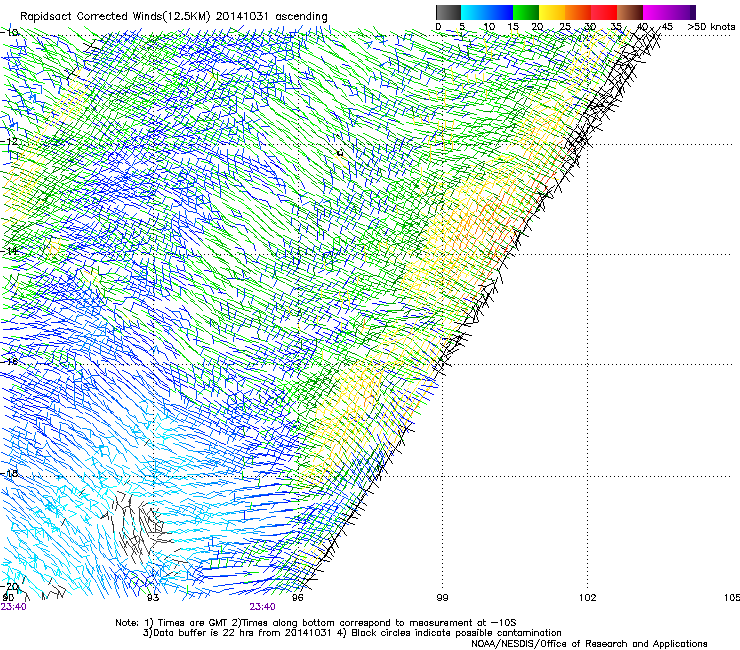This screenshot has width=740, height=650.
Task: Click the -12 latitude axis label
Action: click(x=10, y=141)
